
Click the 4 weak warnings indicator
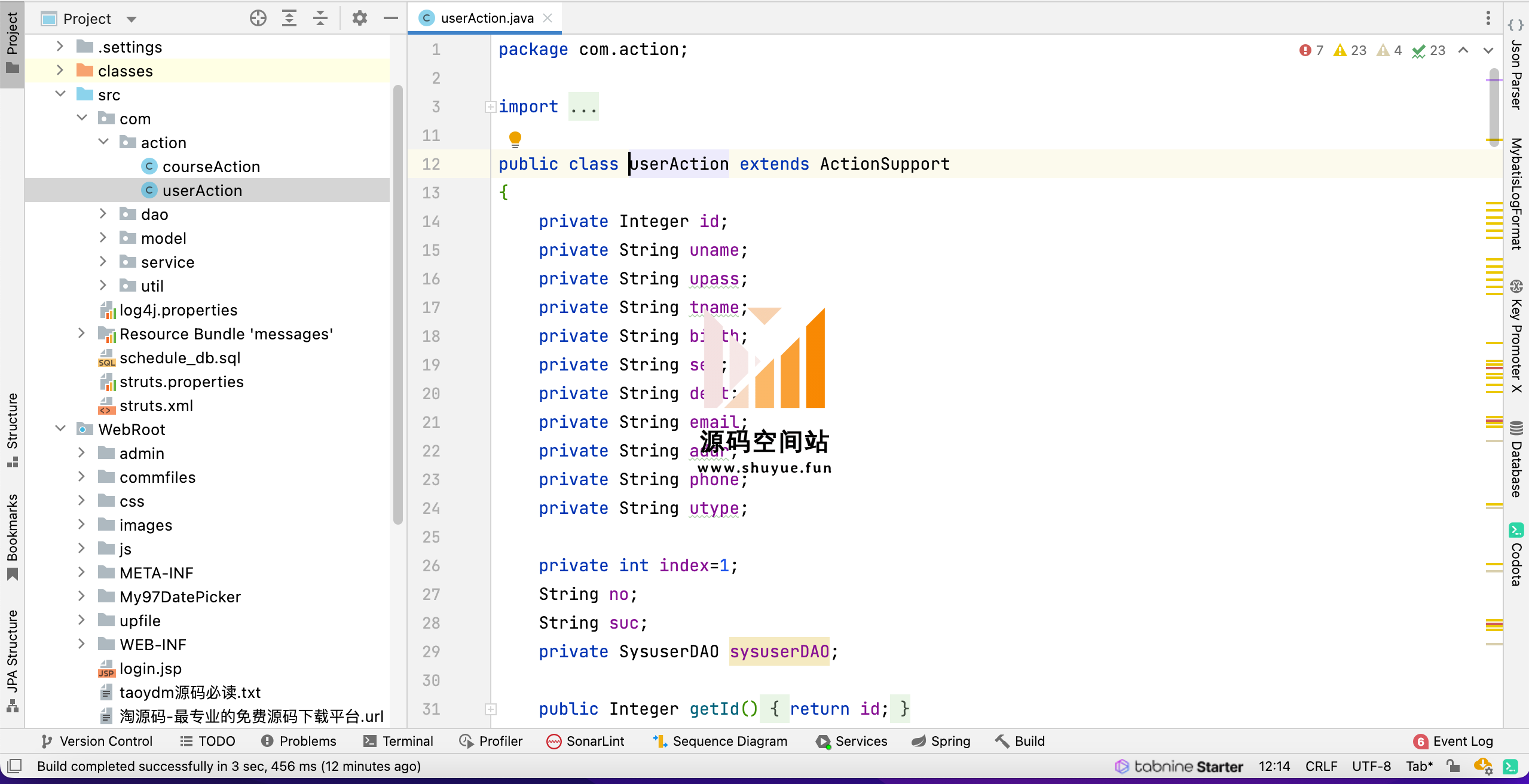1389,51
